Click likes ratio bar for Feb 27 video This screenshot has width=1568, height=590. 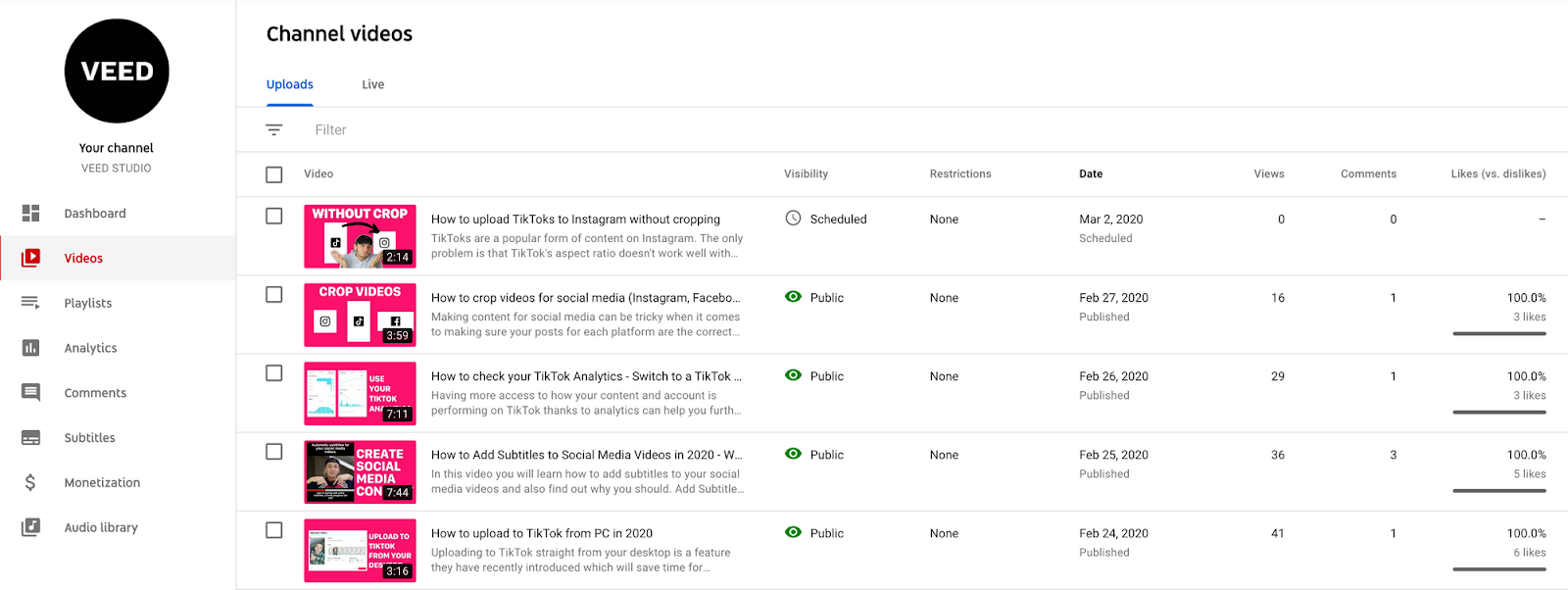click(x=1499, y=334)
